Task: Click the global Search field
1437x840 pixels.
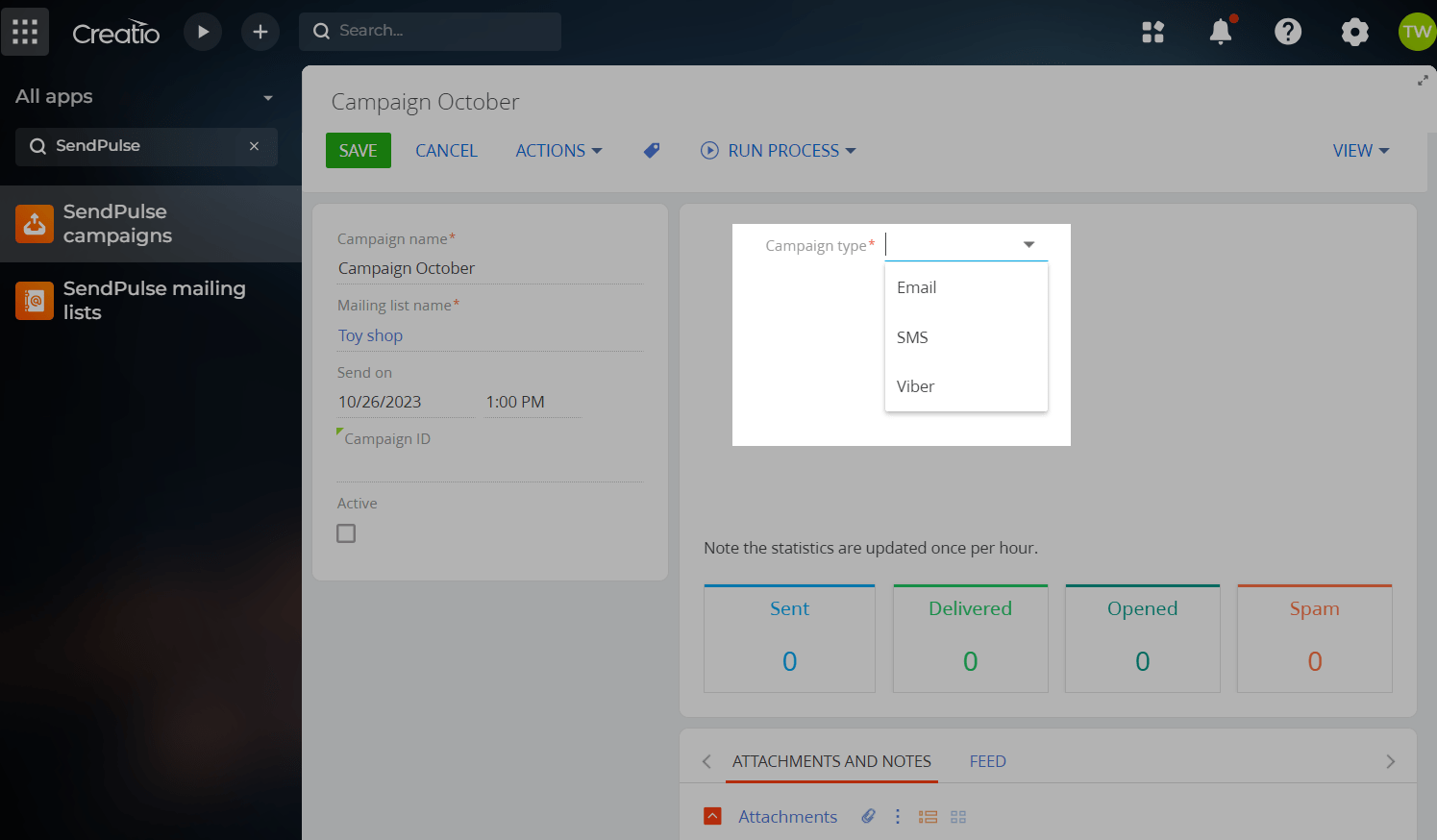Action: point(430,31)
